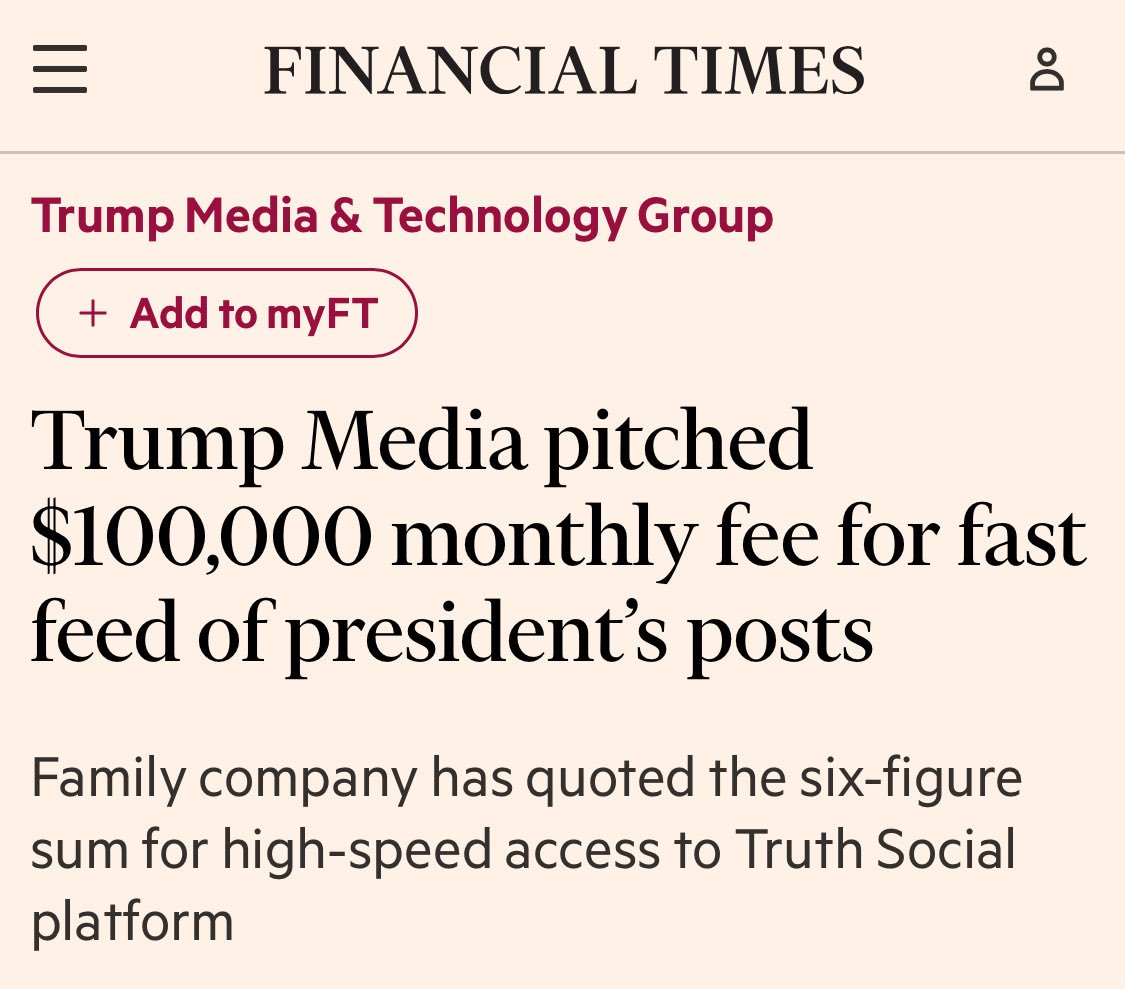Select the standfirst starting "Family company"

coord(527,849)
